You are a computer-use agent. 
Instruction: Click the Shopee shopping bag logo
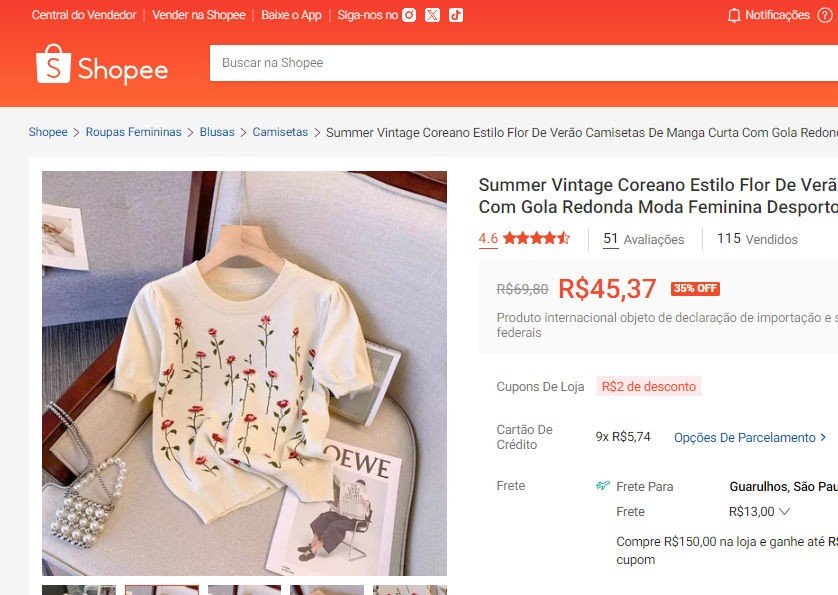pos(53,64)
